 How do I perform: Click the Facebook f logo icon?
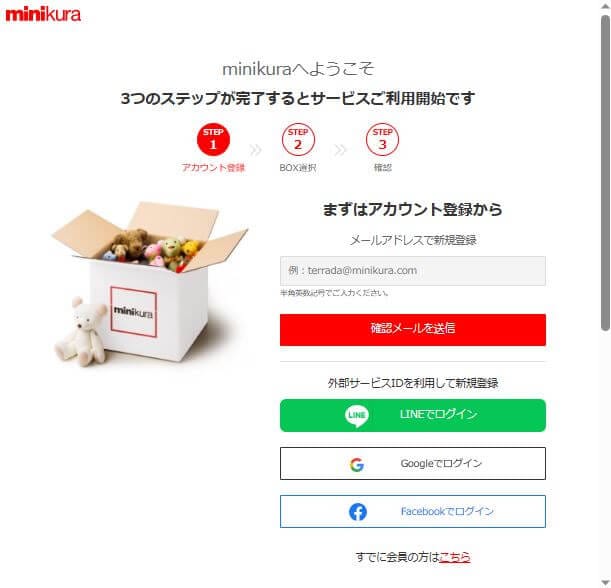[x=358, y=512]
